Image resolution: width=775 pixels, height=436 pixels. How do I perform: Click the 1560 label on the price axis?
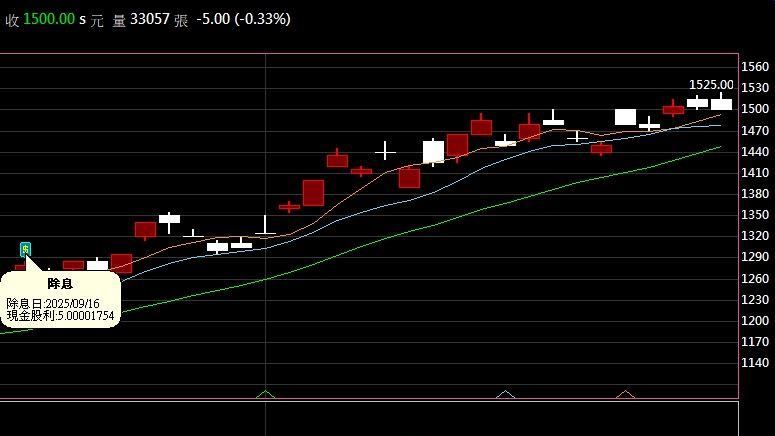tap(756, 67)
